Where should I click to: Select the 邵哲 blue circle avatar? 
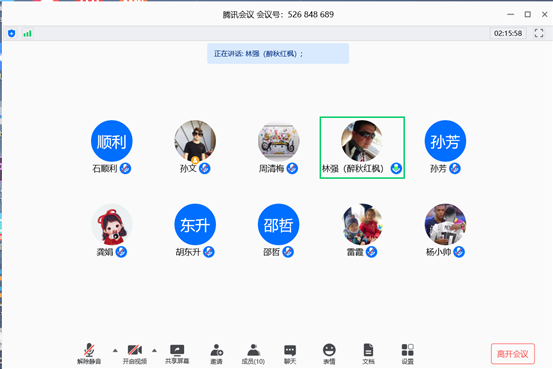tap(278, 224)
